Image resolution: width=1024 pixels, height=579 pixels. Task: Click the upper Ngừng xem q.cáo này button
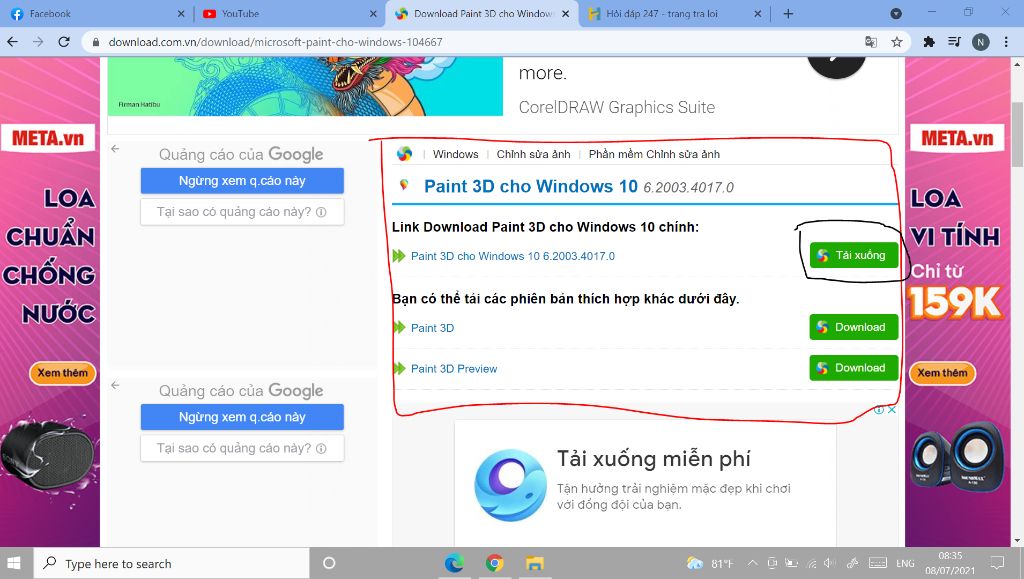pos(242,181)
